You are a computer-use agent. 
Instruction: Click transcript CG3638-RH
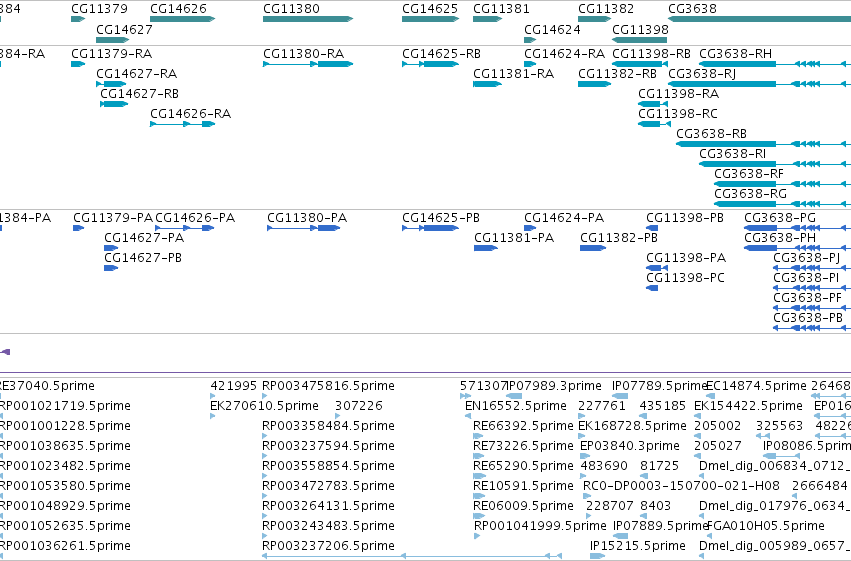(x=775, y=64)
